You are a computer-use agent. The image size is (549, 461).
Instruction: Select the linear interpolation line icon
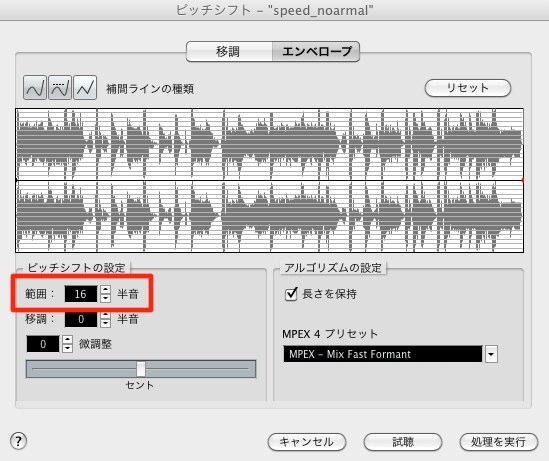(85, 88)
